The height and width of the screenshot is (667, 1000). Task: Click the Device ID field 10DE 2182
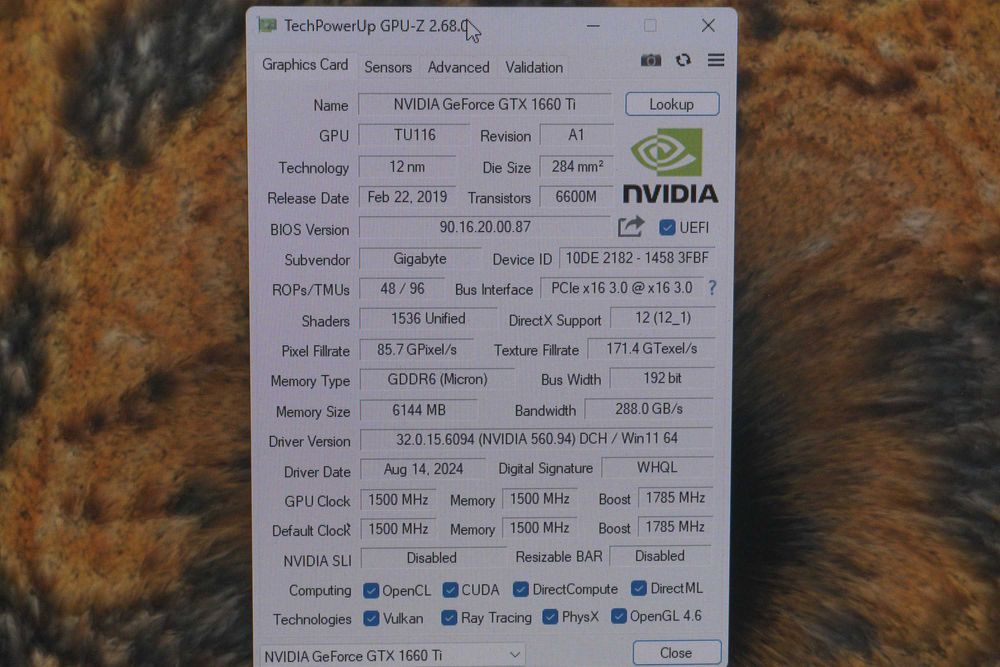tap(636, 258)
